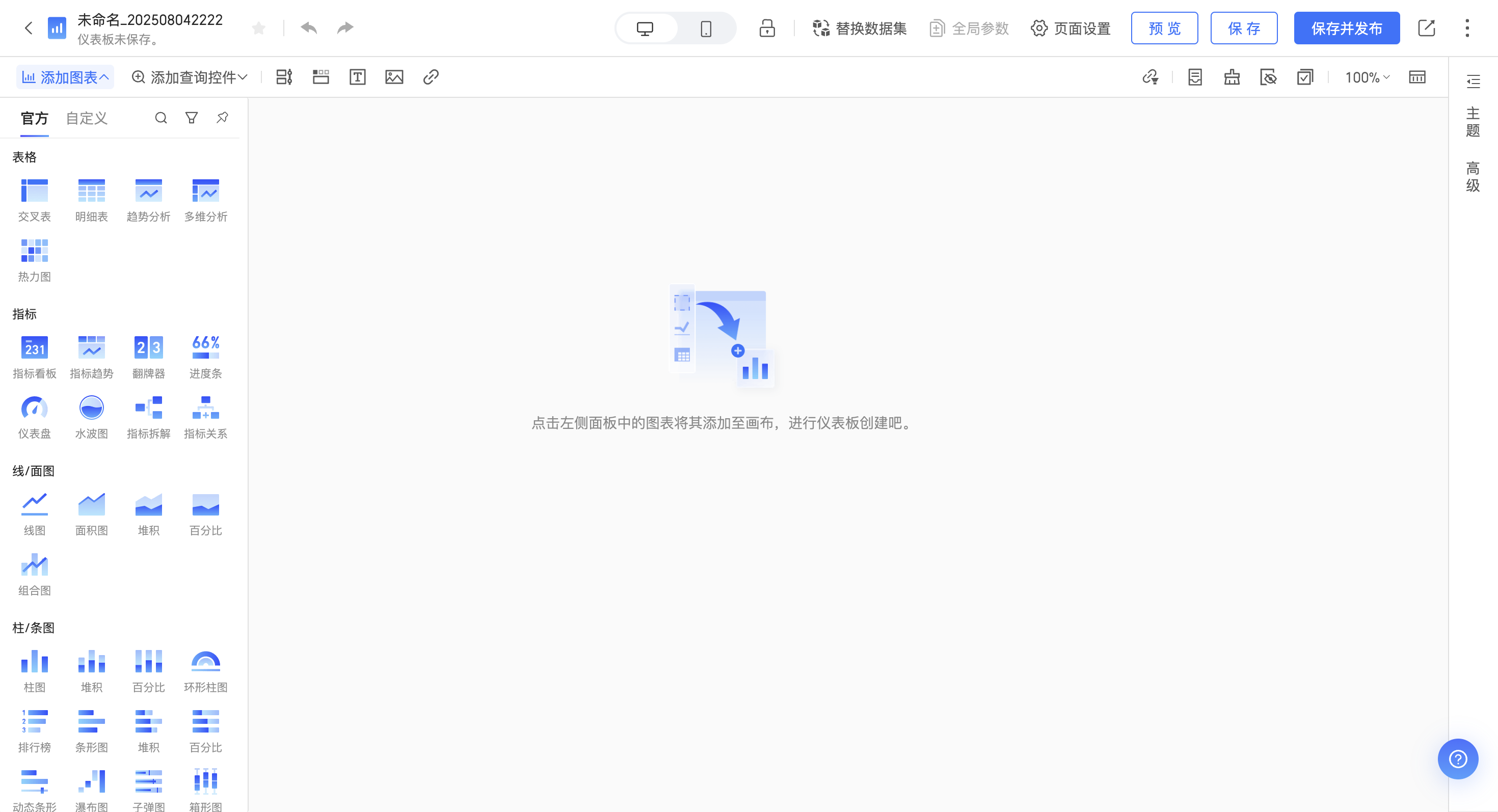Open the search in chart panel
Viewport: 1498px width, 812px height.
pyautogui.click(x=161, y=117)
